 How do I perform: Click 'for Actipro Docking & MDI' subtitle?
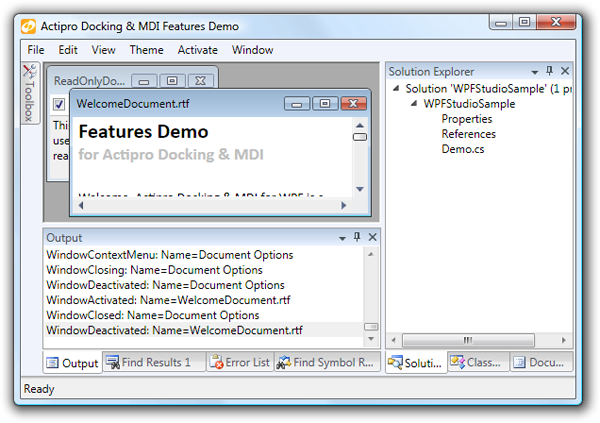click(171, 155)
